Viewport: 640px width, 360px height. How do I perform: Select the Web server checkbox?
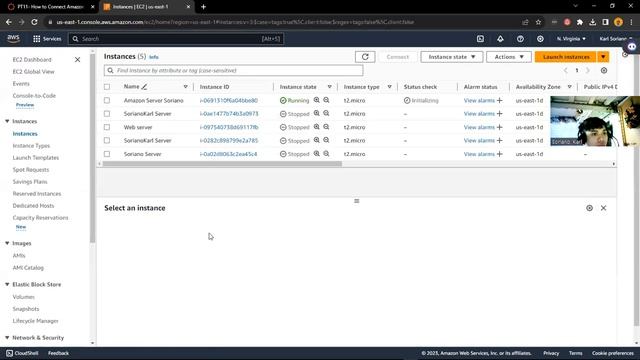point(107,127)
